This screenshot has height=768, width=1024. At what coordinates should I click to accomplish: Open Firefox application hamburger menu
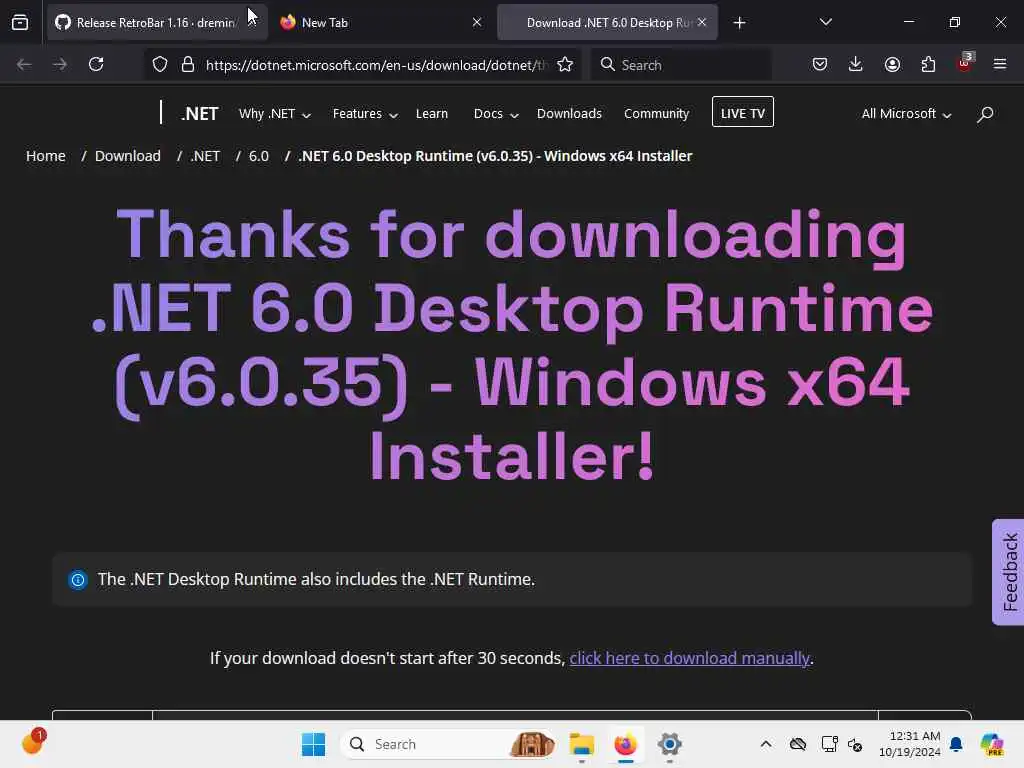pyautogui.click(x=1000, y=65)
